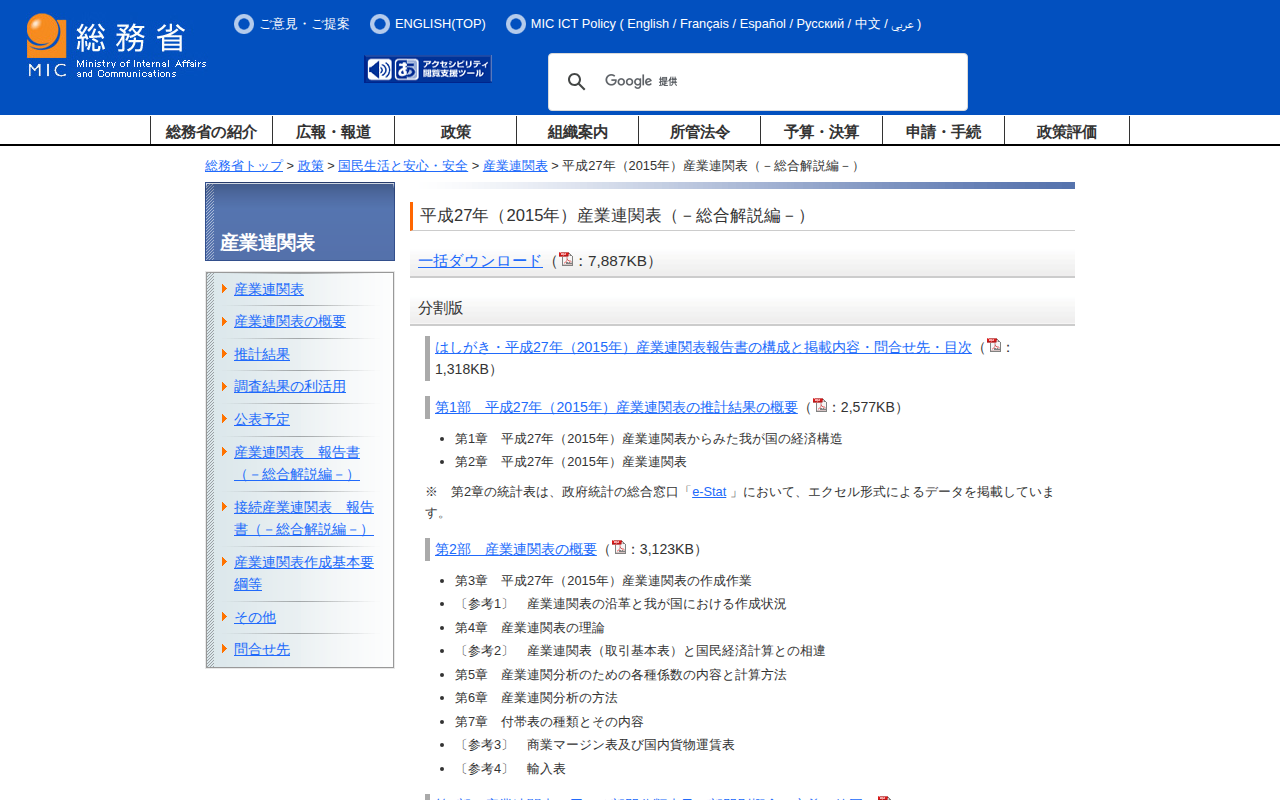Viewport: 1280px width, 800px height.
Task: Click PDF icon beside 第2部 link
Action: point(619,548)
